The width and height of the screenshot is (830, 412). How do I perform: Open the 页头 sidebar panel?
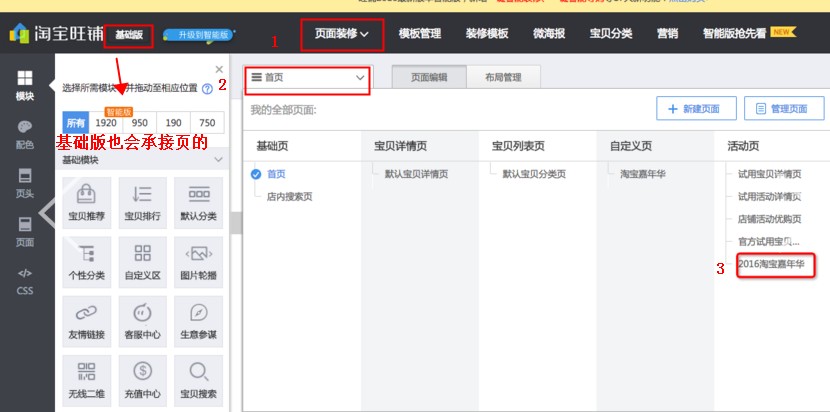[24, 184]
